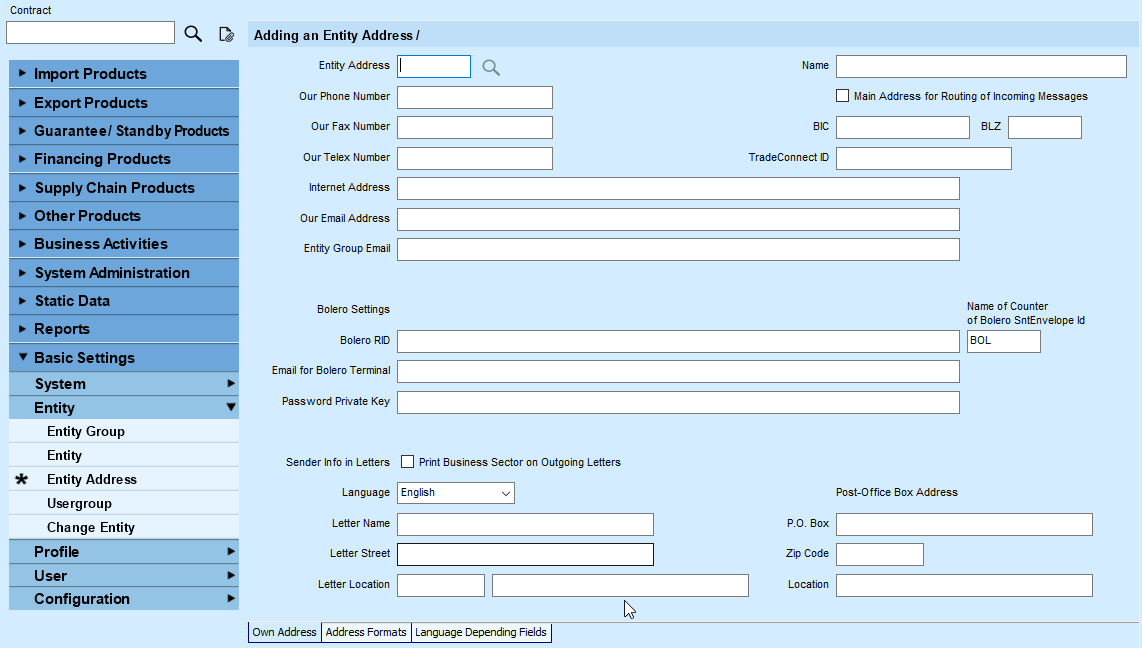Expand the Profile submenu arrow
Image resolution: width=1142 pixels, height=648 pixels.
[231, 551]
